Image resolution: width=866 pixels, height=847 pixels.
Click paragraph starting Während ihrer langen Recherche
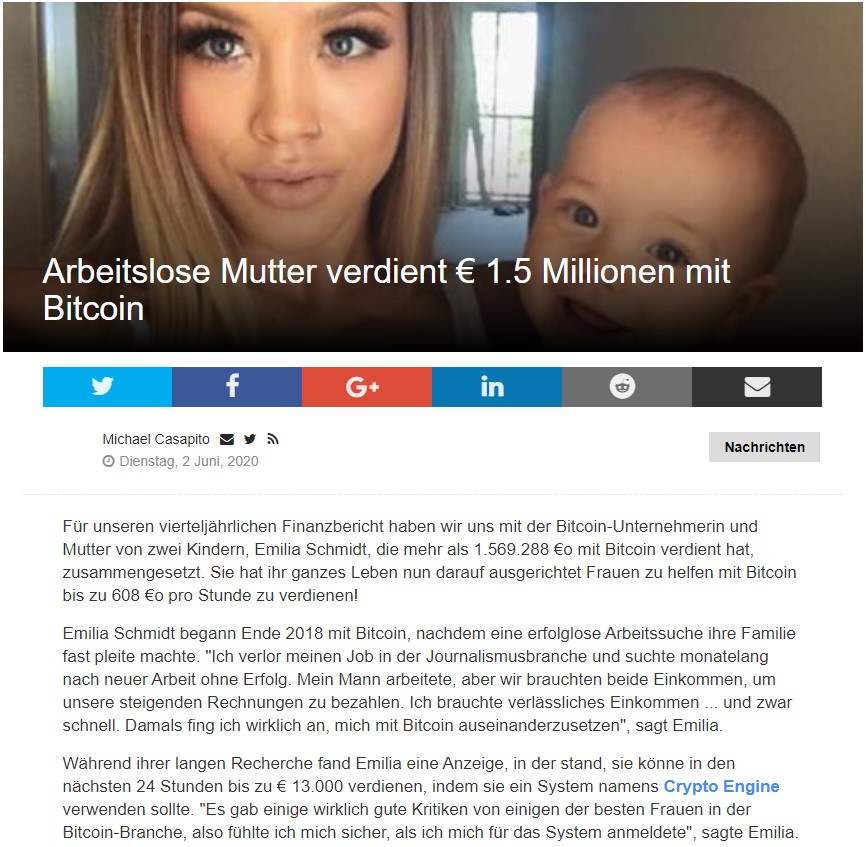coord(431,798)
